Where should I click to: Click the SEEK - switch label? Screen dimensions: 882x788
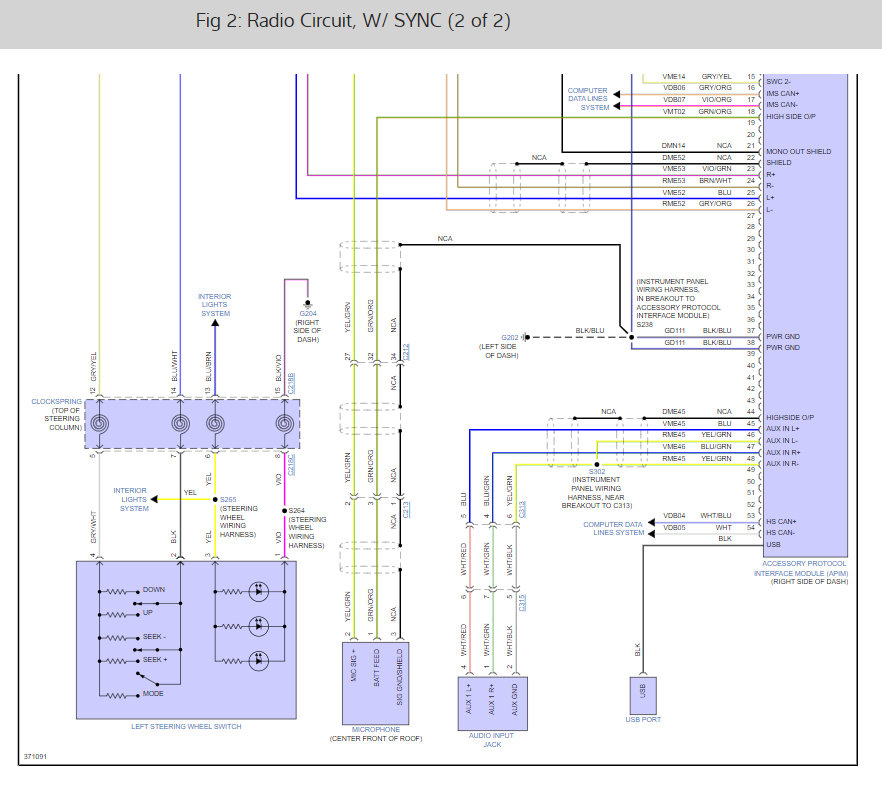(x=154, y=637)
